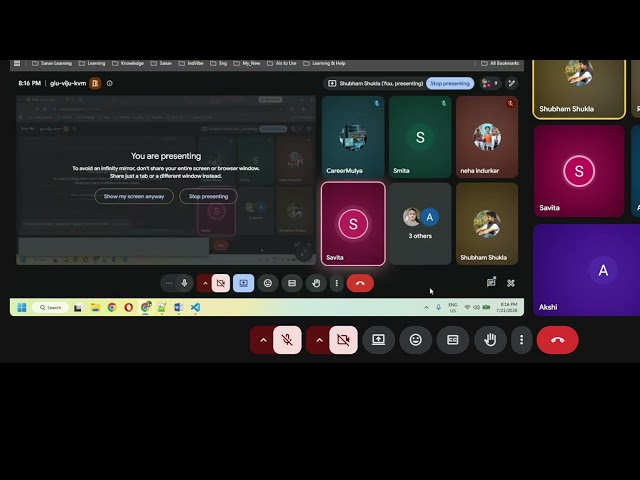This screenshot has height=480, width=640.
Task: Open the chat icon beside the inner call controls
Action: point(491,283)
